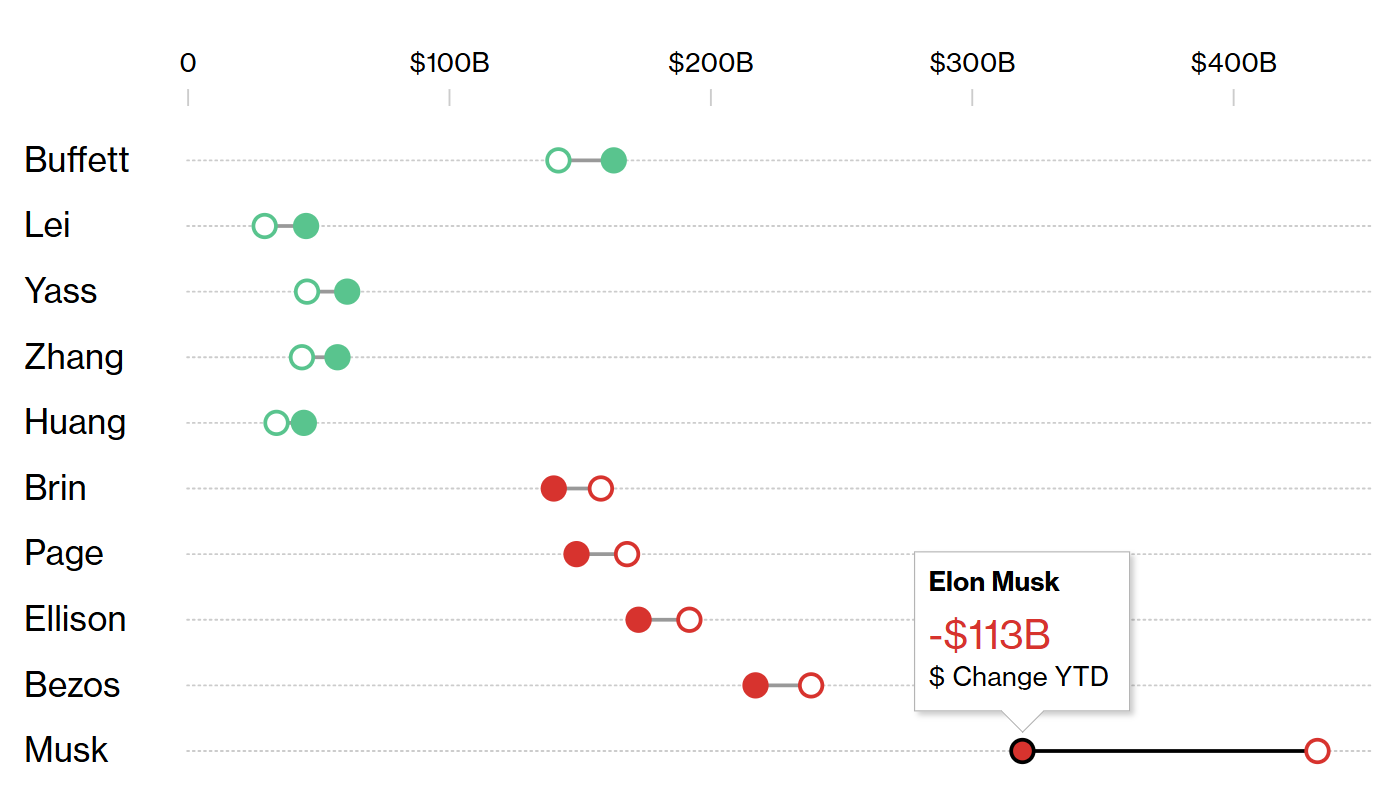Select Brin's filled red dot

click(554, 489)
